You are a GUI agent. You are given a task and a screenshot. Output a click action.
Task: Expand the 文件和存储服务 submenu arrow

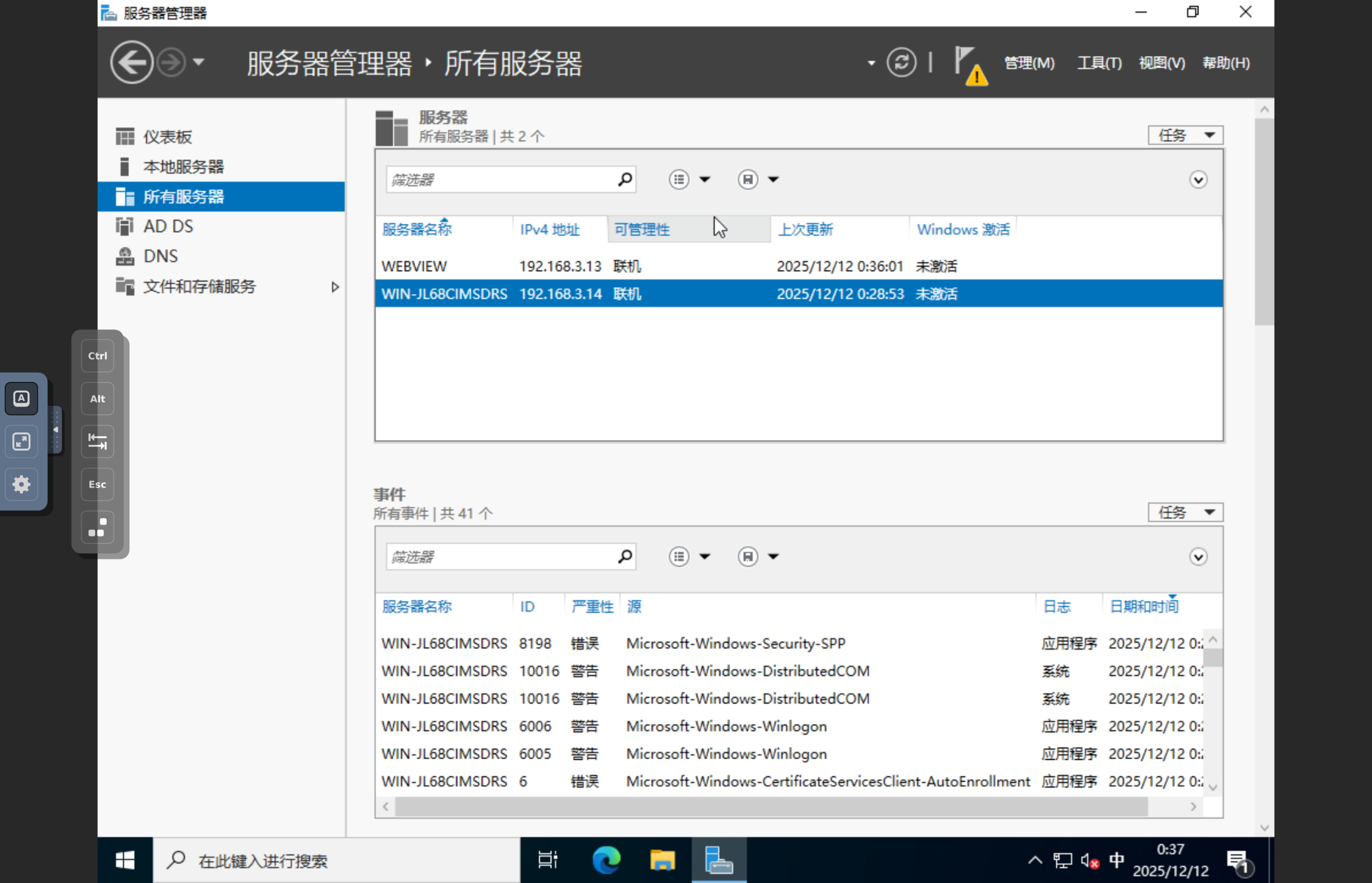335,287
